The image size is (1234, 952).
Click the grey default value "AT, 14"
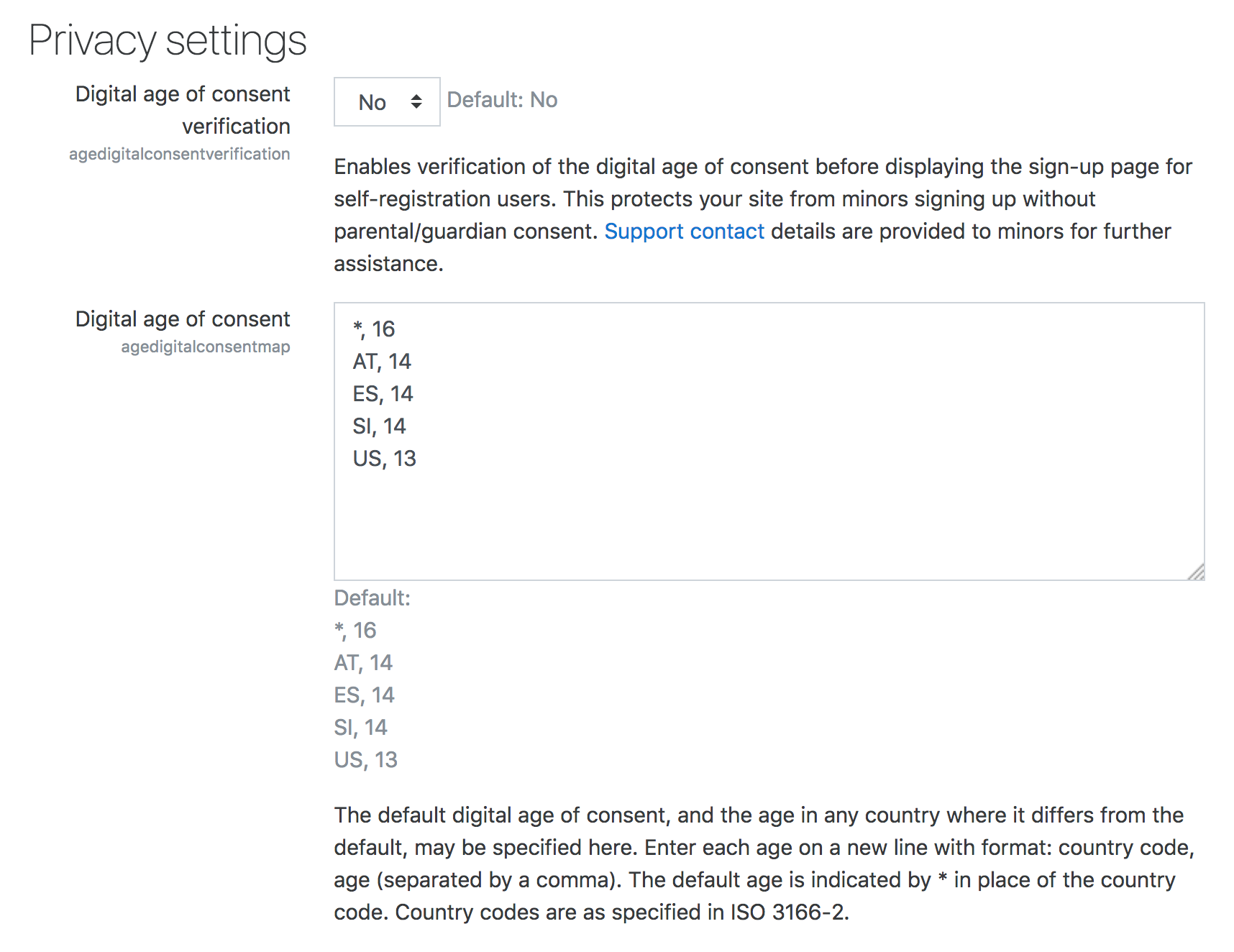[x=363, y=663]
